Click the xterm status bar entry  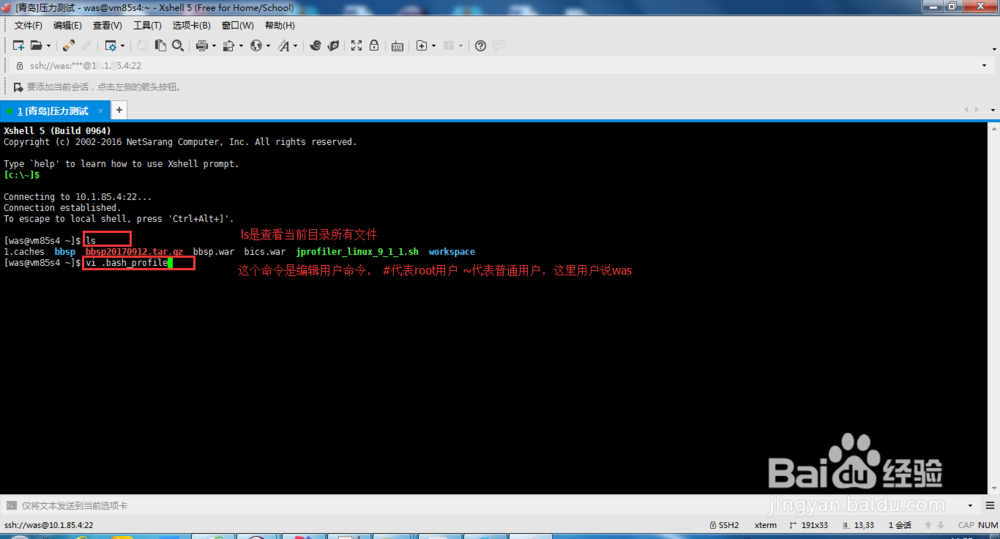click(765, 525)
